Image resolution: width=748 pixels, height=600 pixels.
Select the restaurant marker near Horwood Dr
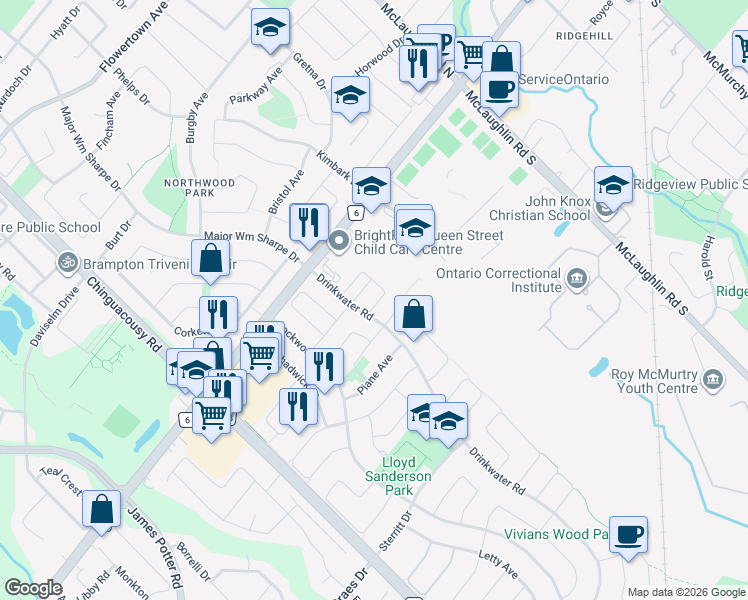(x=418, y=67)
